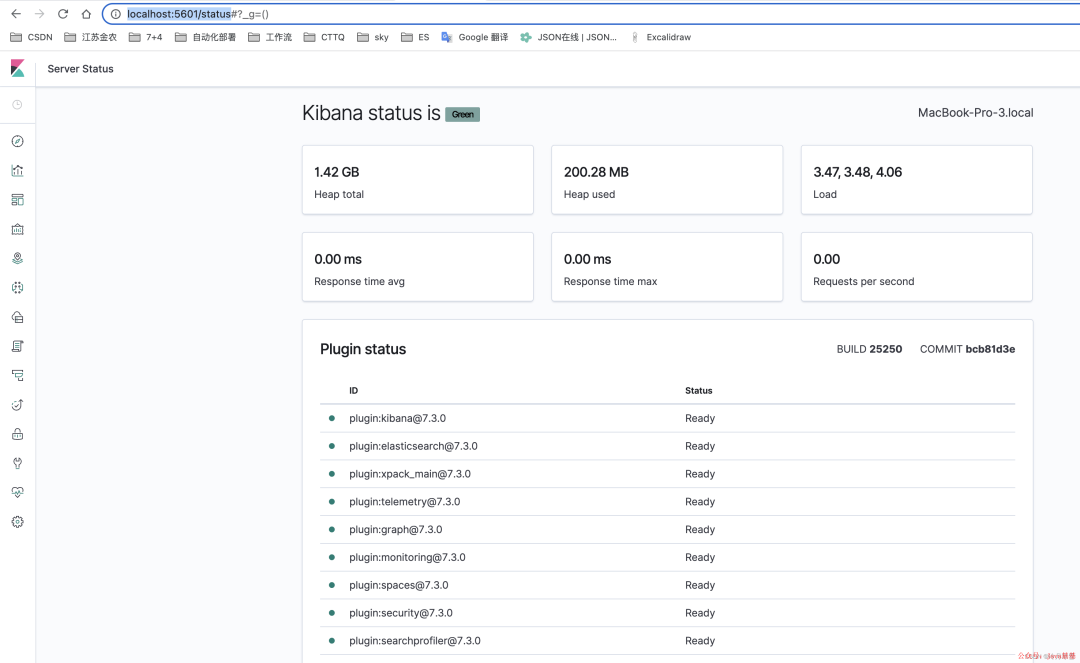Open Discover compass icon in sidebar
The image size is (1080, 663).
(x=17, y=141)
